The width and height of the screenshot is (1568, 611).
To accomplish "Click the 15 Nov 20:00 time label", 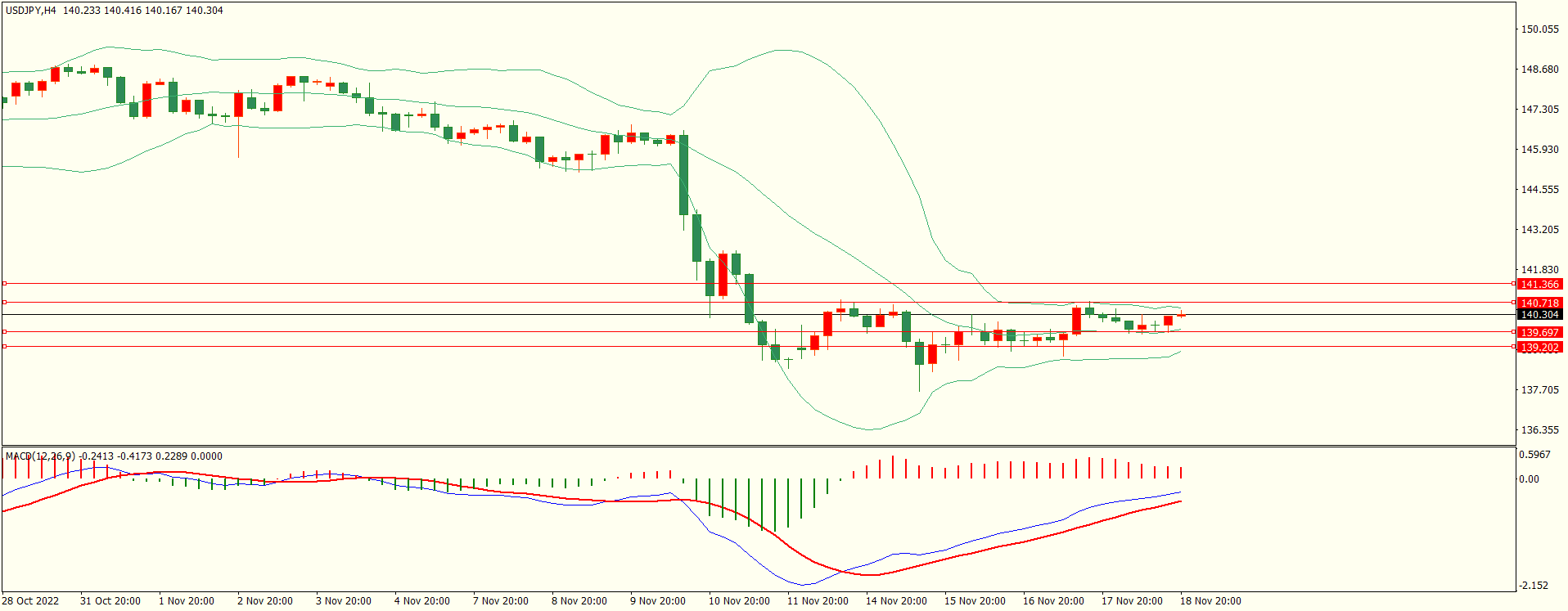I will tap(975, 601).
